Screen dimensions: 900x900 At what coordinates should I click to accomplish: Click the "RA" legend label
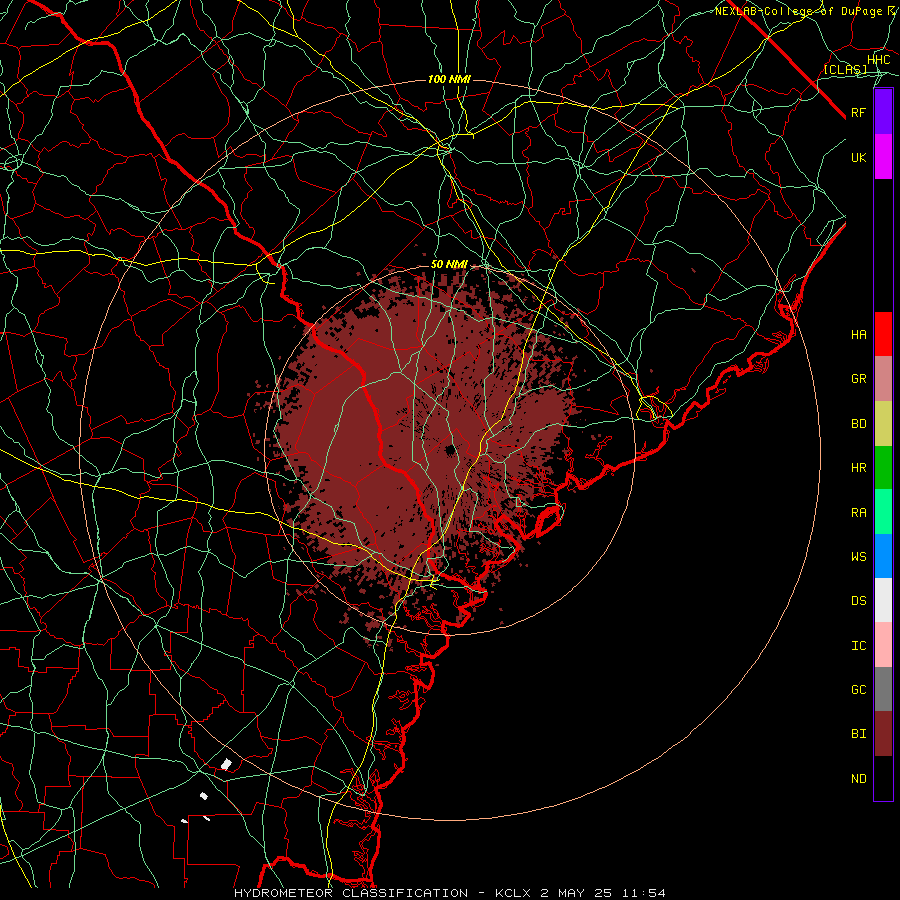859,512
